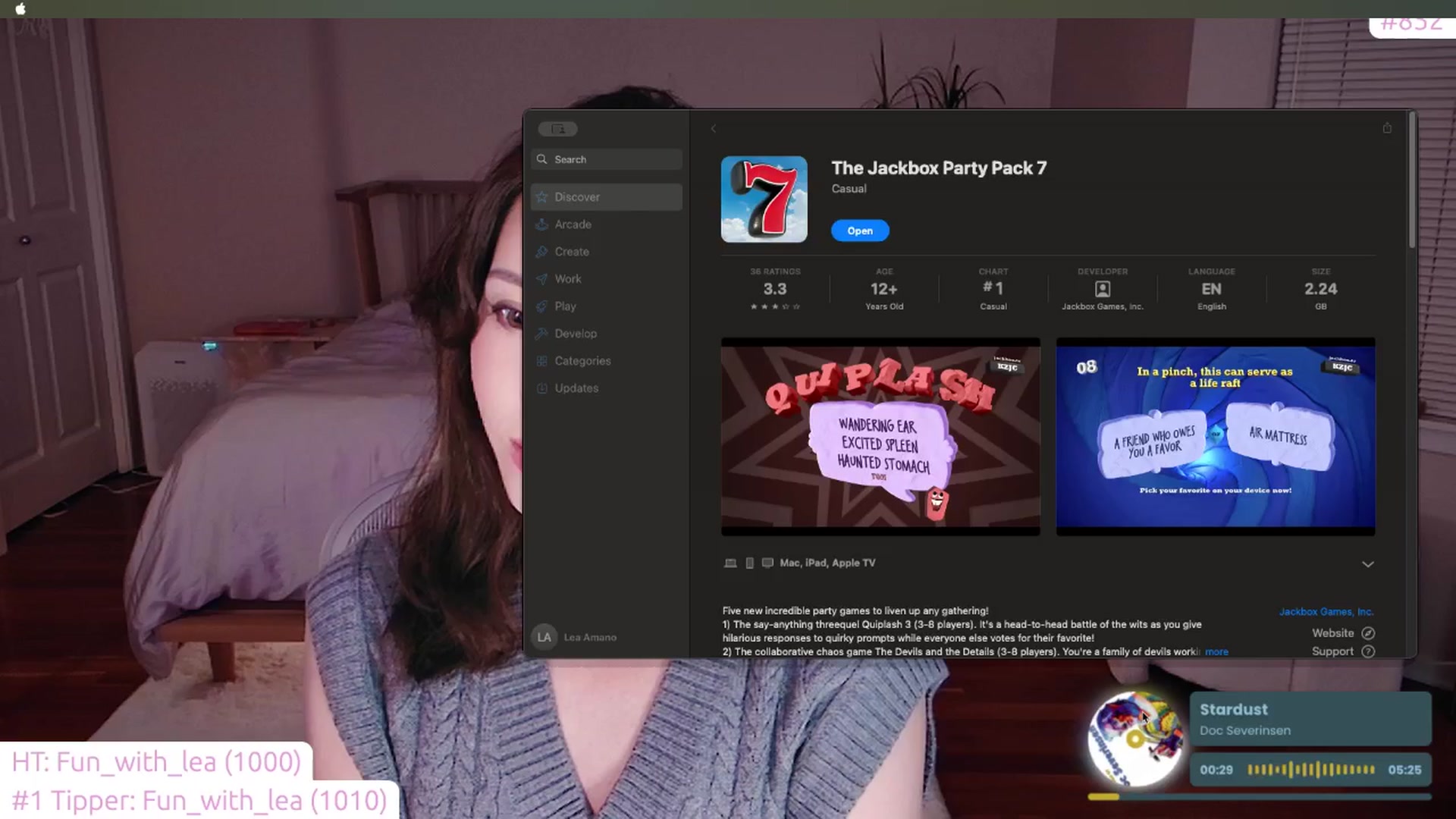The width and height of the screenshot is (1456, 819).
Task: Click the Mac laptop platform icon
Action: 730,563
